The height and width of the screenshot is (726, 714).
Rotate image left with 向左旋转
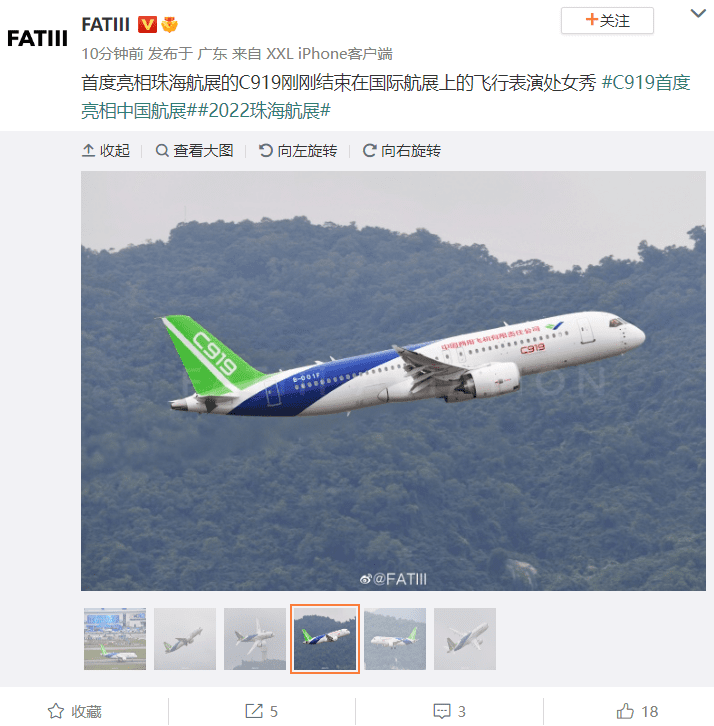[x=298, y=151]
